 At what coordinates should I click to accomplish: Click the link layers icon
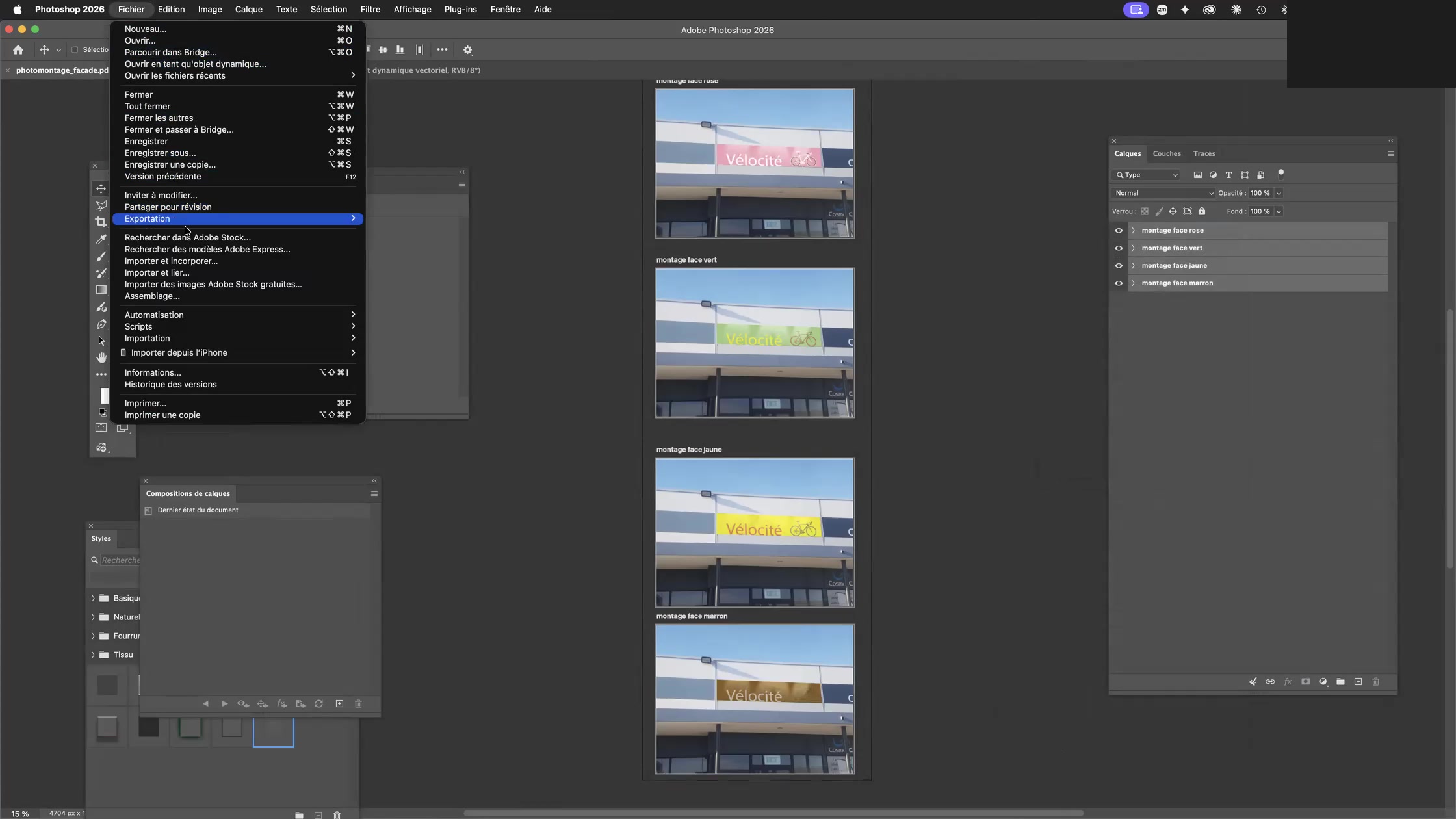click(1269, 682)
